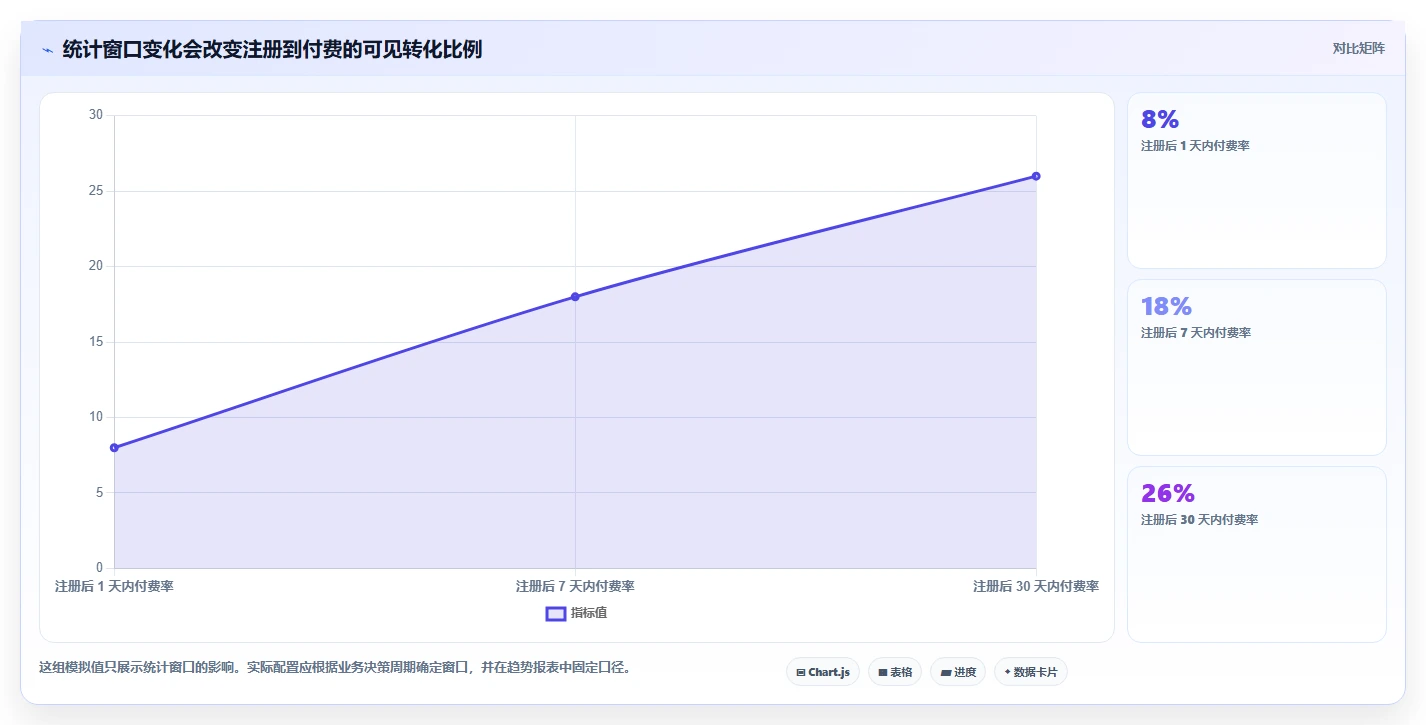Click the 8% value in the first card
The width and height of the screenshot is (1426, 725).
point(1160,120)
